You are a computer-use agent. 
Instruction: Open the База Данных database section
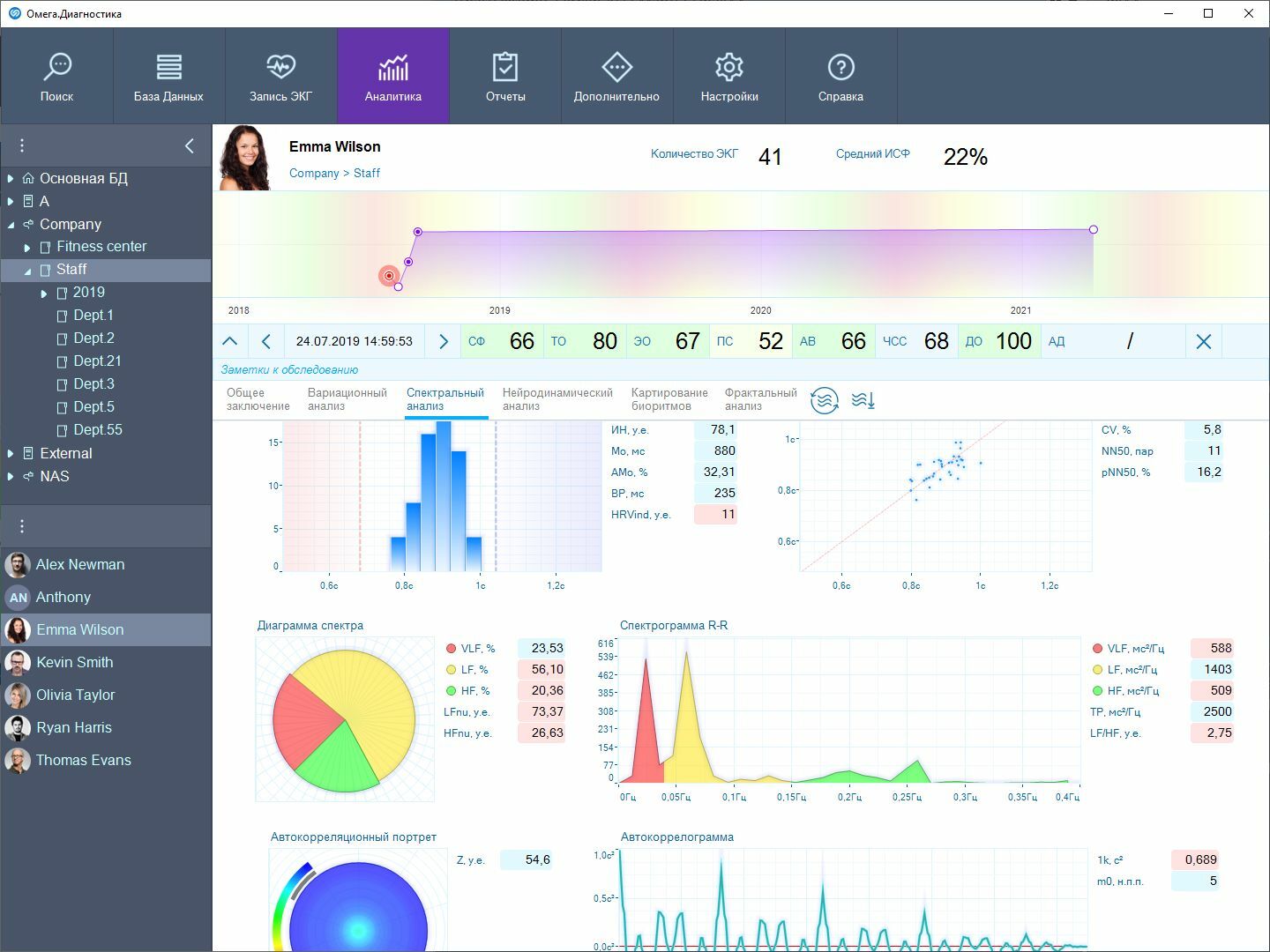tap(168, 76)
